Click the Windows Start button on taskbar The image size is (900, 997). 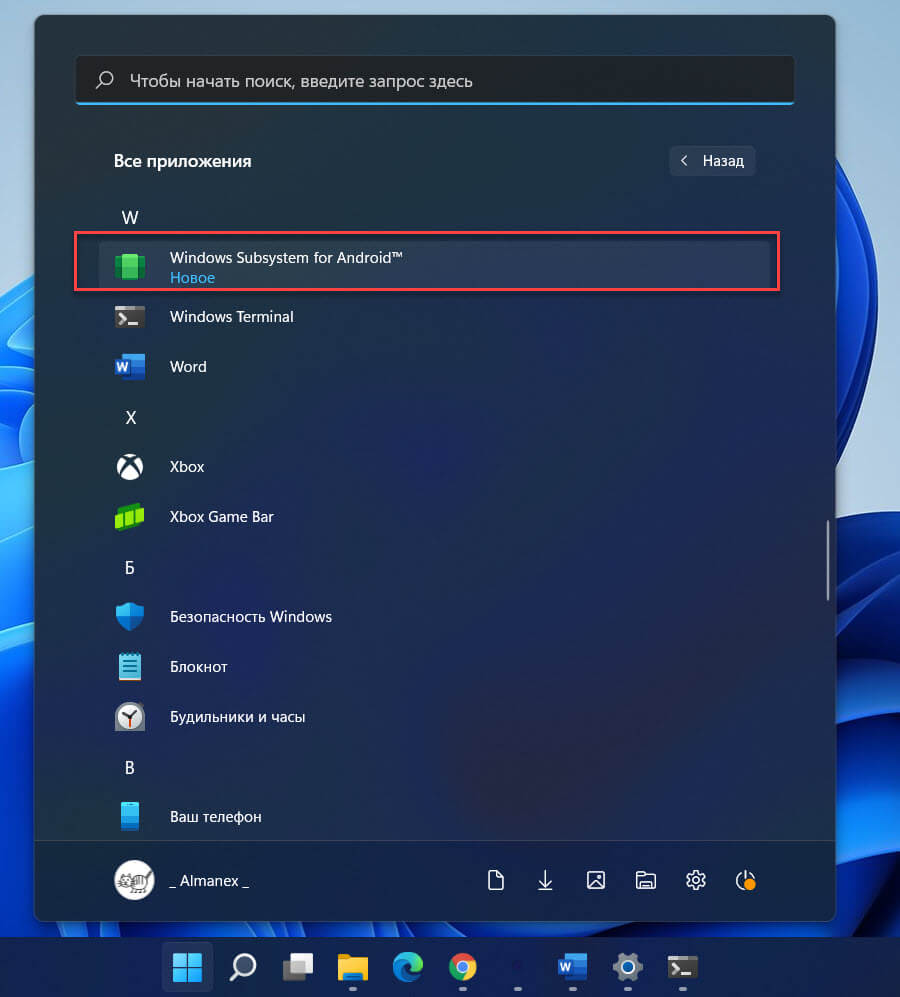pyautogui.click(x=188, y=967)
